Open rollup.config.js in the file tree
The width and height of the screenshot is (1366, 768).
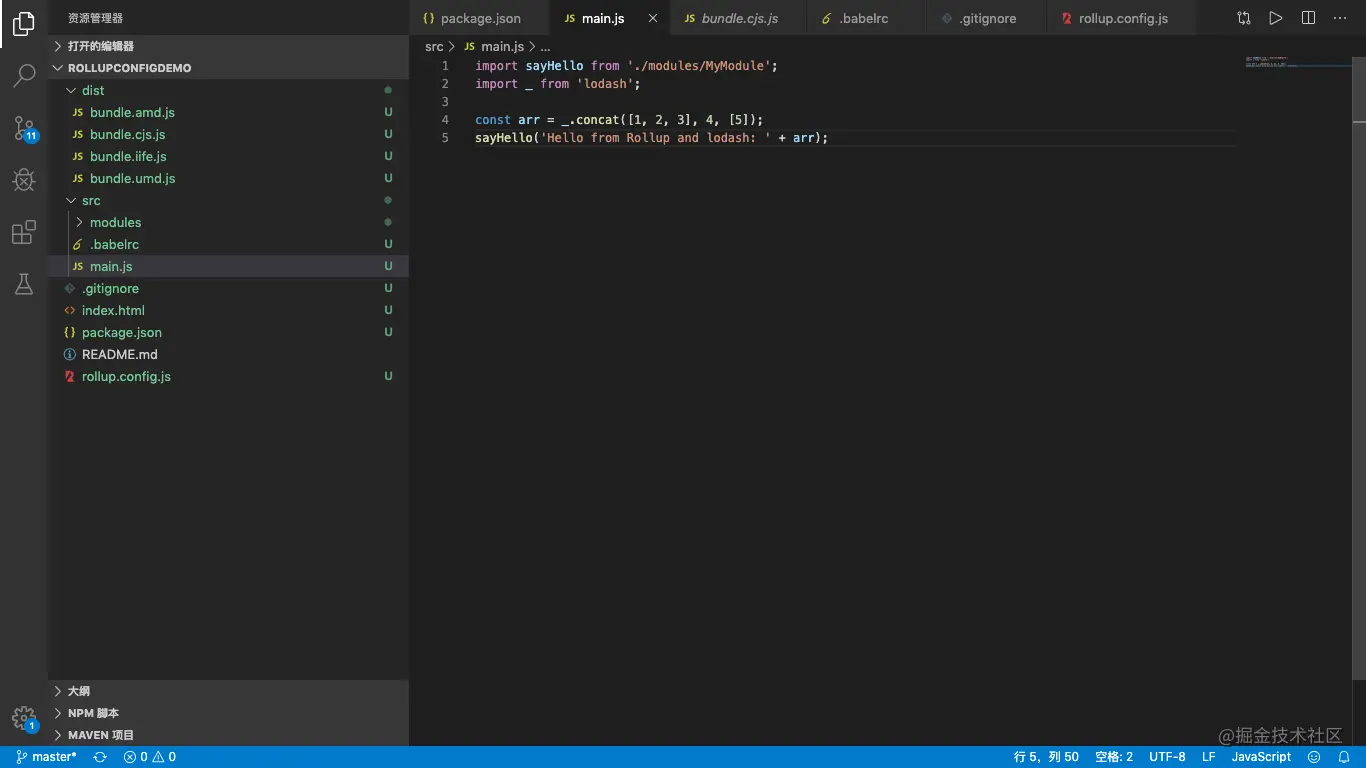coord(228,376)
